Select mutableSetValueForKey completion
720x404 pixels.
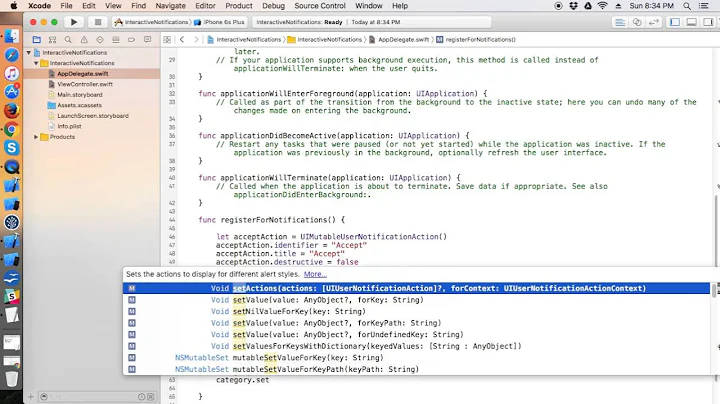click(x=416, y=358)
